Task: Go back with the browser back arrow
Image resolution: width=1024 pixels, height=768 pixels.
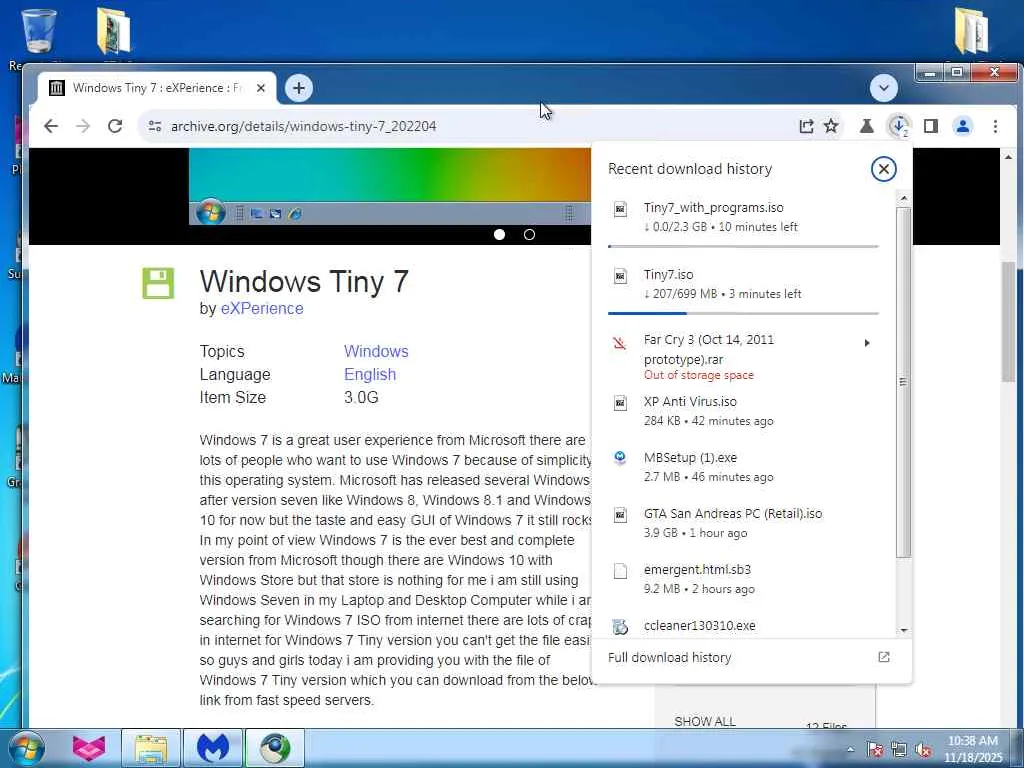Action: click(51, 126)
